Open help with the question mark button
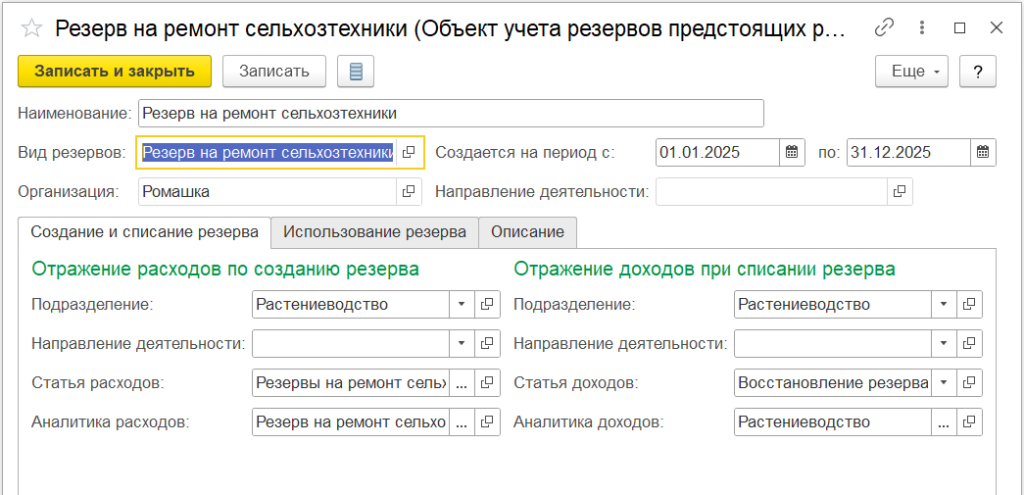 point(978,71)
